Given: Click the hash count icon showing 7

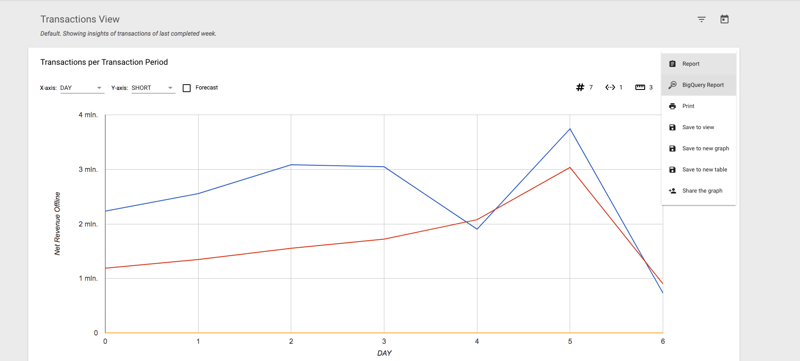Looking at the screenshot, I should (x=580, y=88).
